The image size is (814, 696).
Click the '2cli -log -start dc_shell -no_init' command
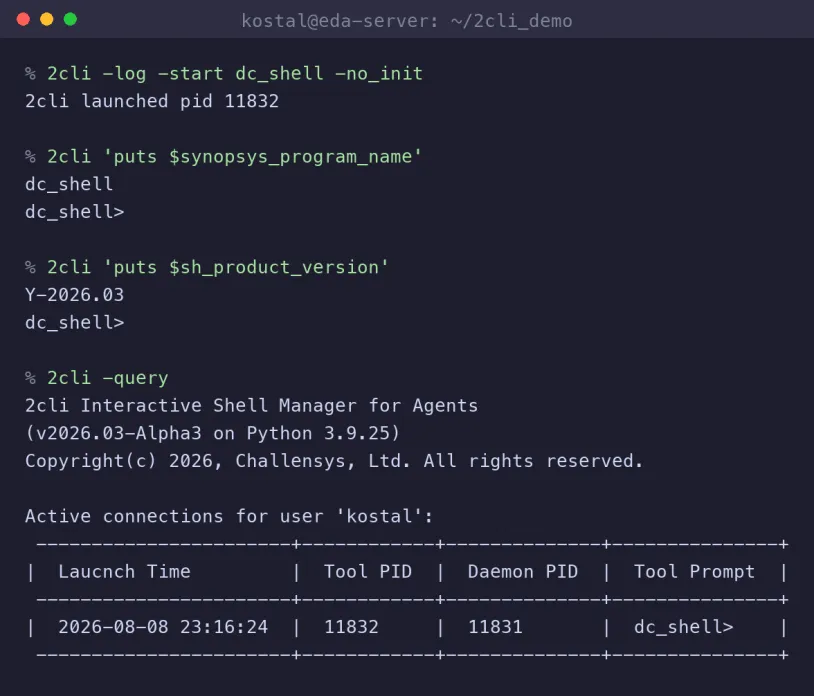click(235, 74)
